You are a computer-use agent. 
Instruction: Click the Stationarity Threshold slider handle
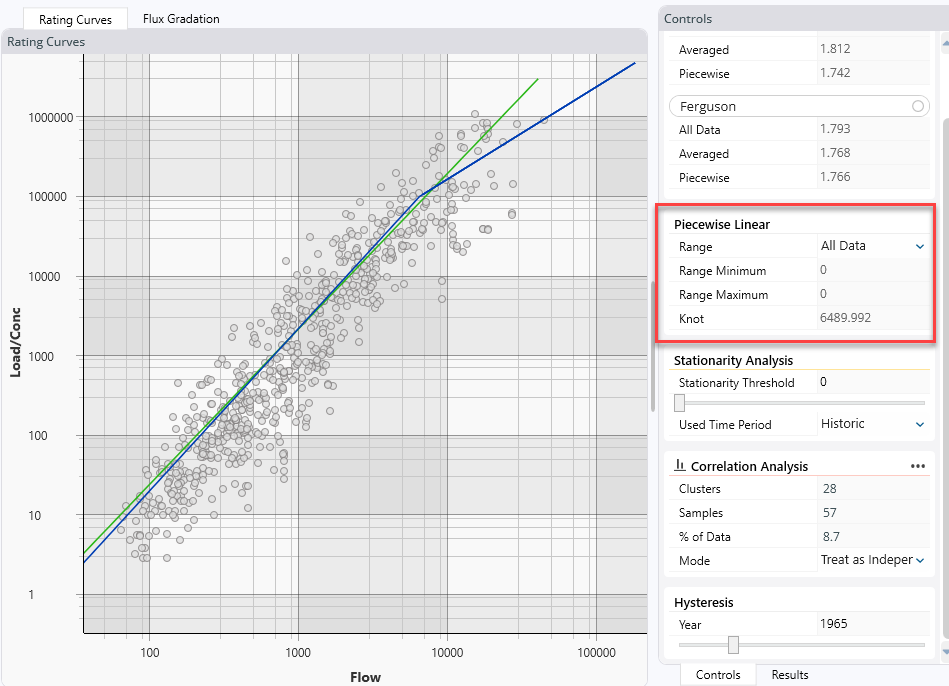point(680,403)
